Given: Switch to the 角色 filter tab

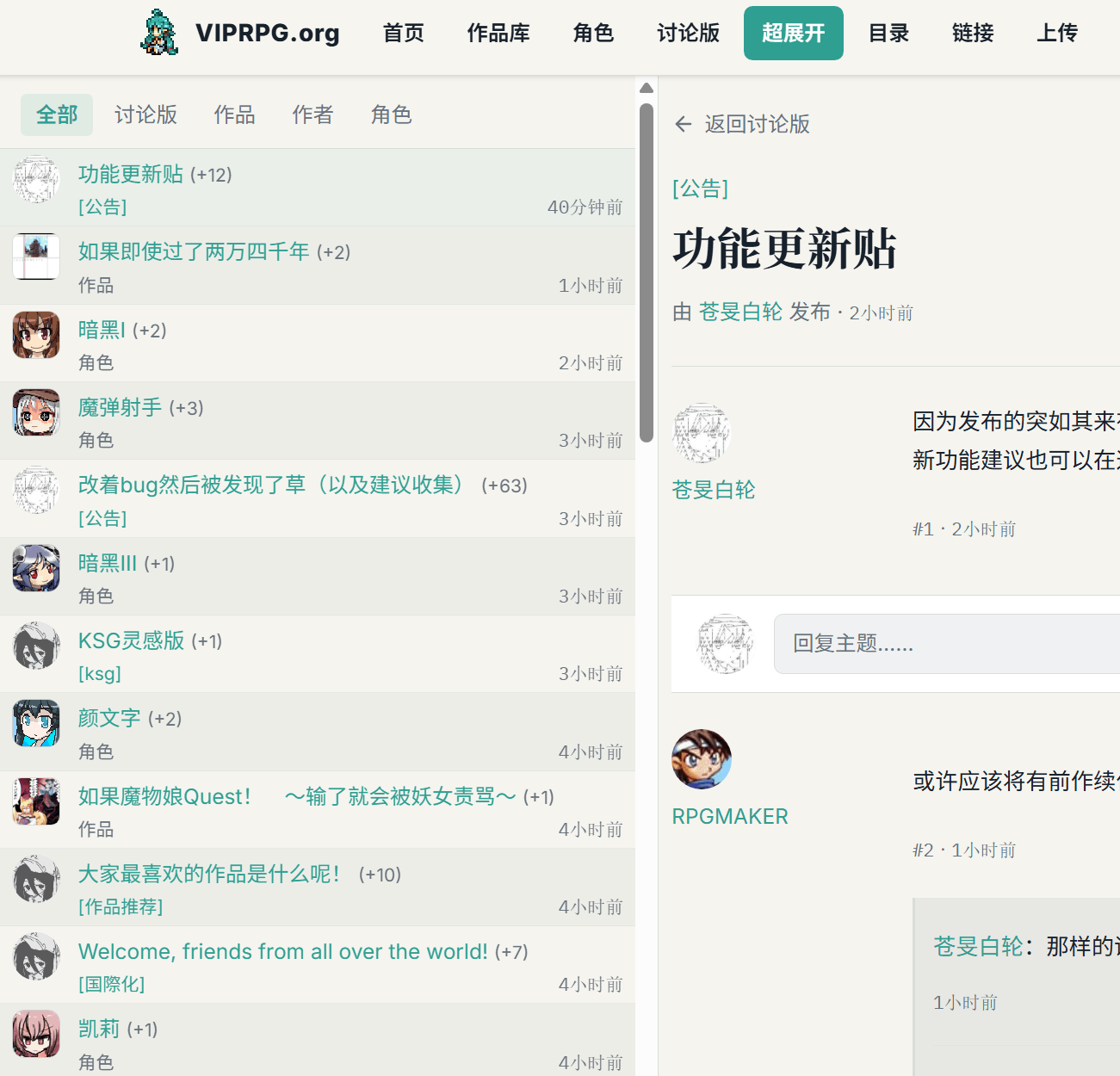Looking at the screenshot, I should pos(391,114).
